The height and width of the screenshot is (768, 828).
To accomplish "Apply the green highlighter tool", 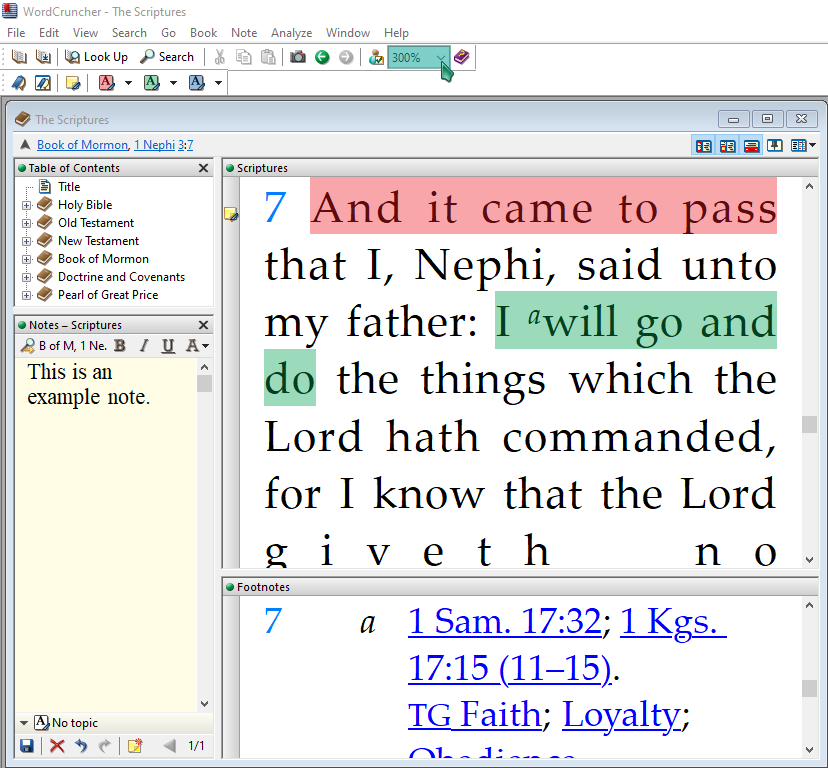I will (x=152, y=83).
